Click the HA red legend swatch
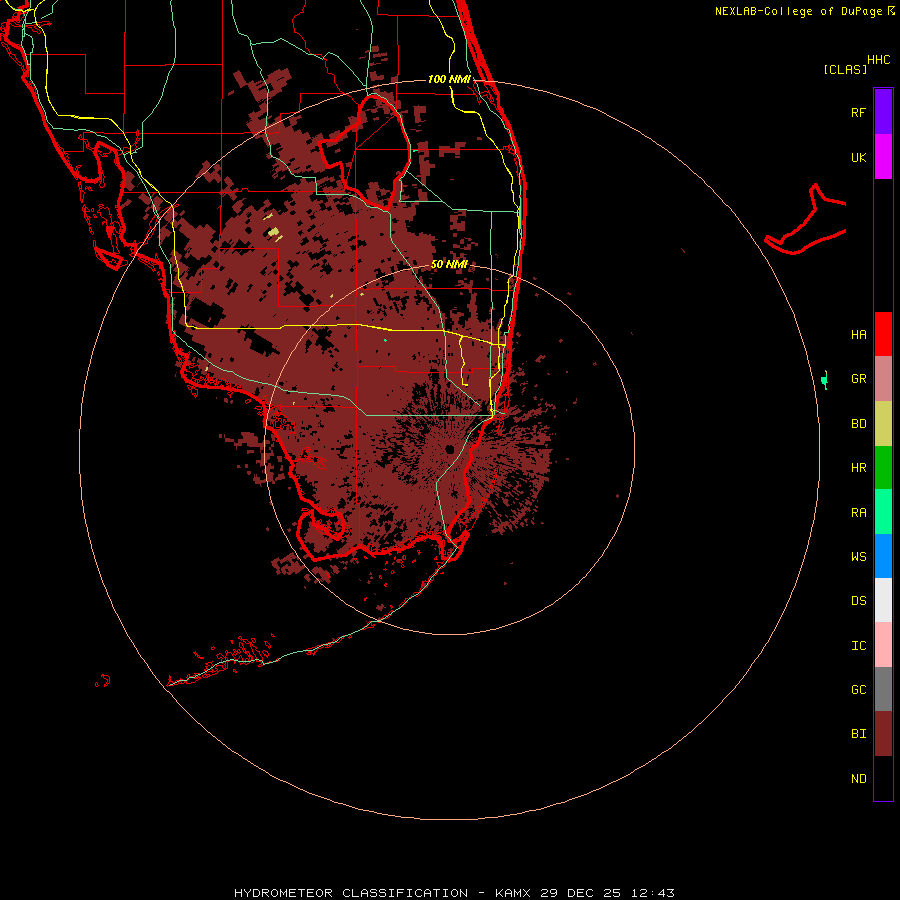 coord(883,334)
